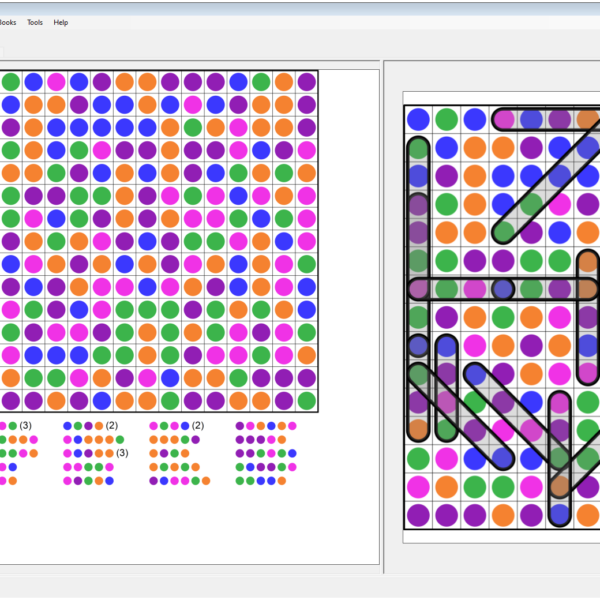Click the individually circled blue dot in right grid
Image resolution: width=600 pixels, height=600 pixels.
click(503, 289)
